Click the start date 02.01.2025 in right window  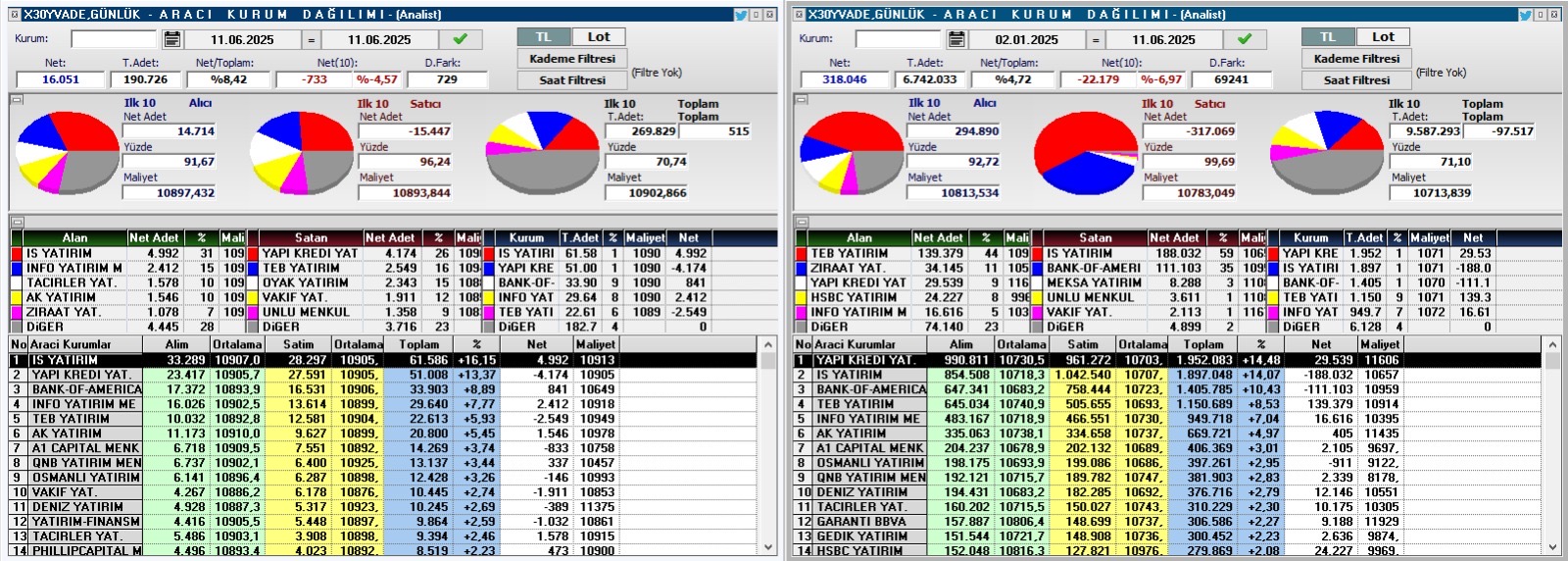(x=1026, y=40)
